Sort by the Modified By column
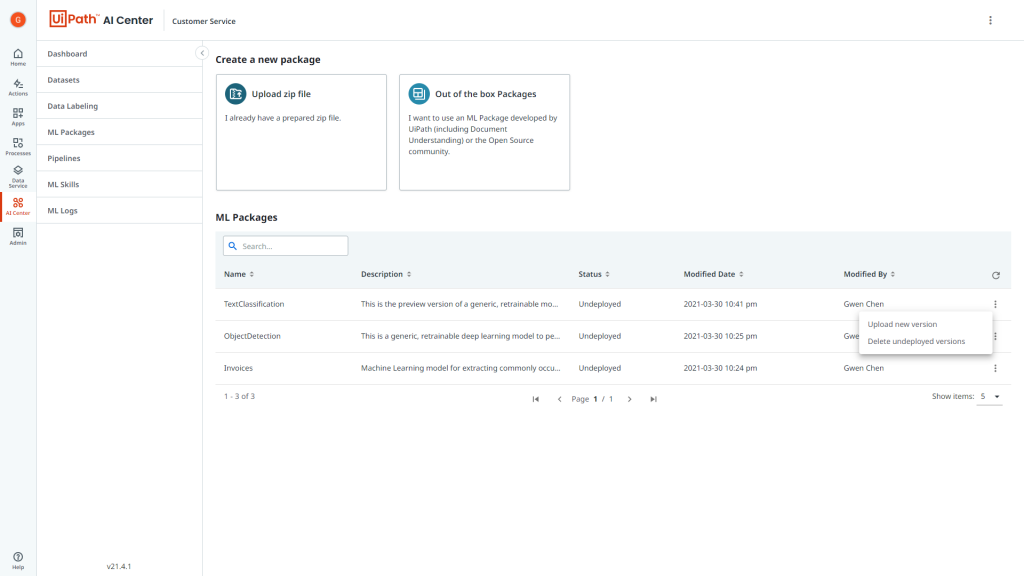 tap(869, 274)
